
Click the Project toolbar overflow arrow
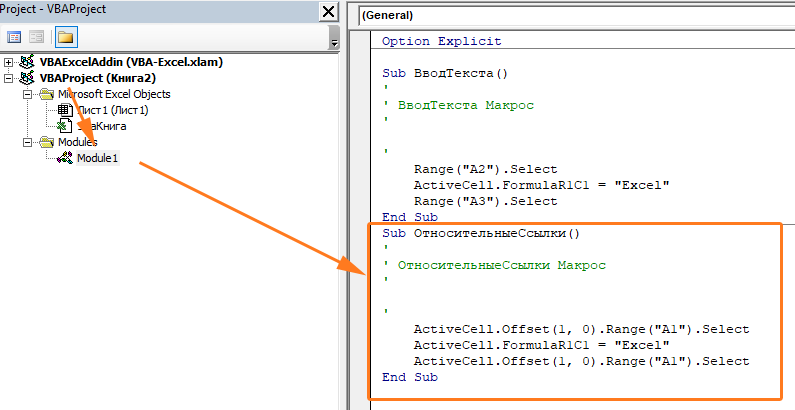334,43
